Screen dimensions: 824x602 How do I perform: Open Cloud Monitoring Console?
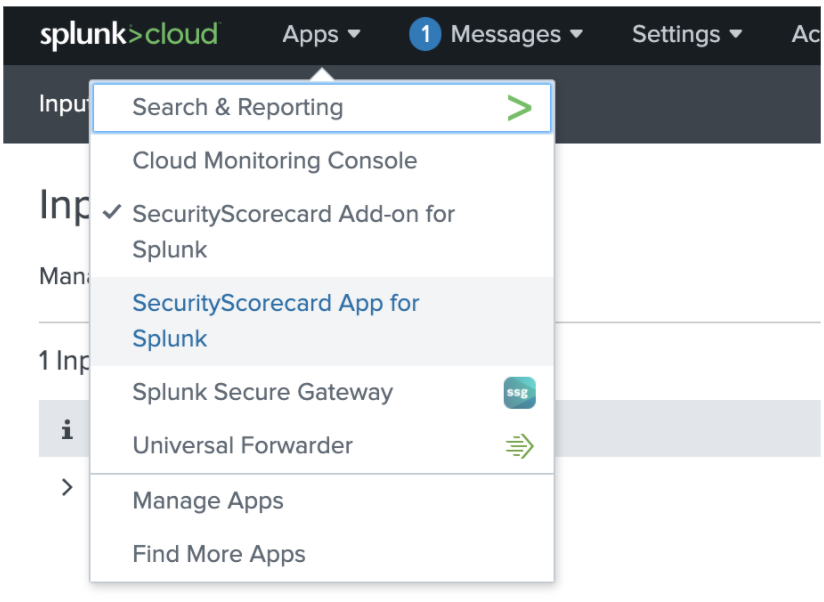(x=322, y=161)
